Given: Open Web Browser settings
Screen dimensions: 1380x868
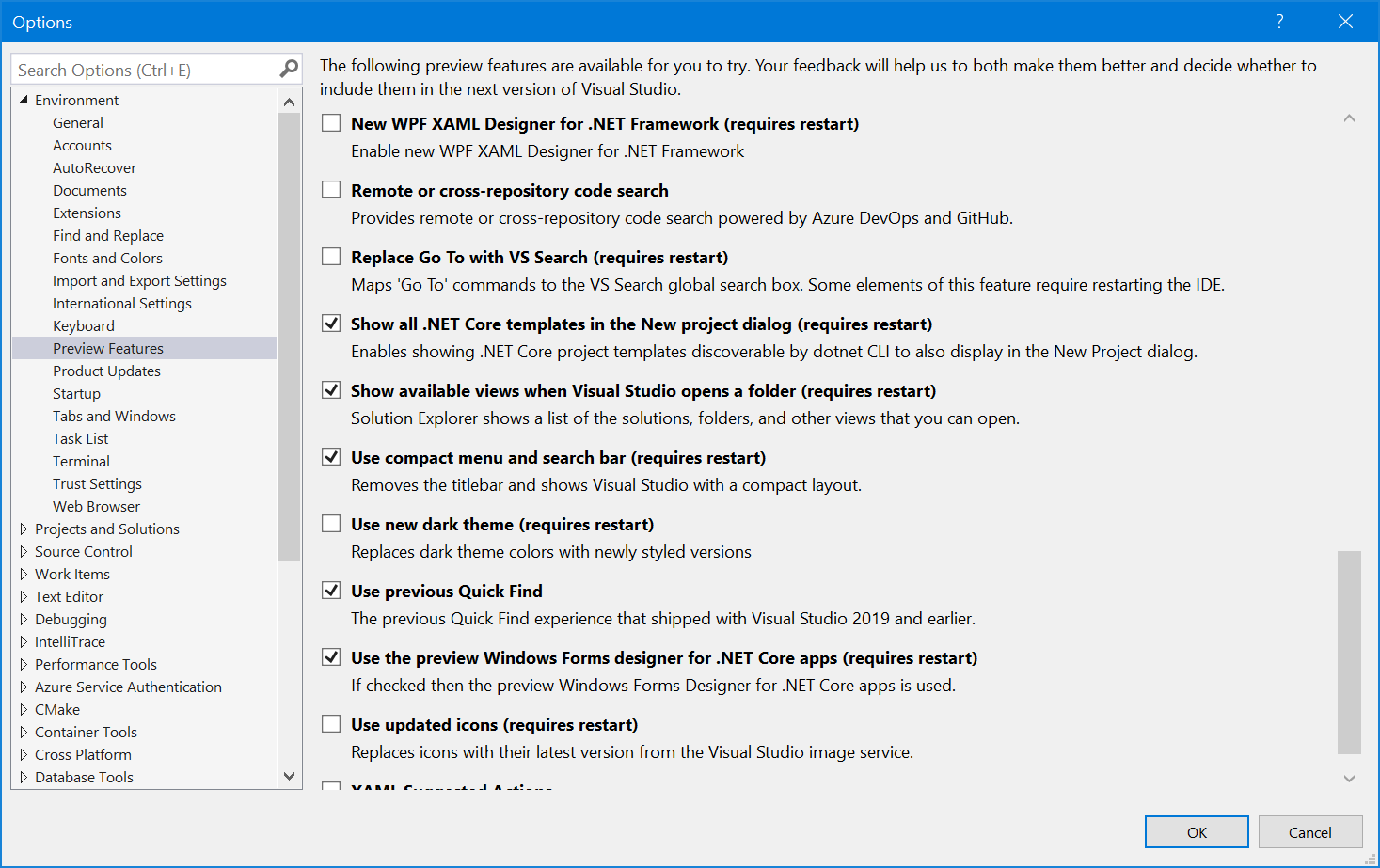Looking at the screenshot, I should point(96,506).
